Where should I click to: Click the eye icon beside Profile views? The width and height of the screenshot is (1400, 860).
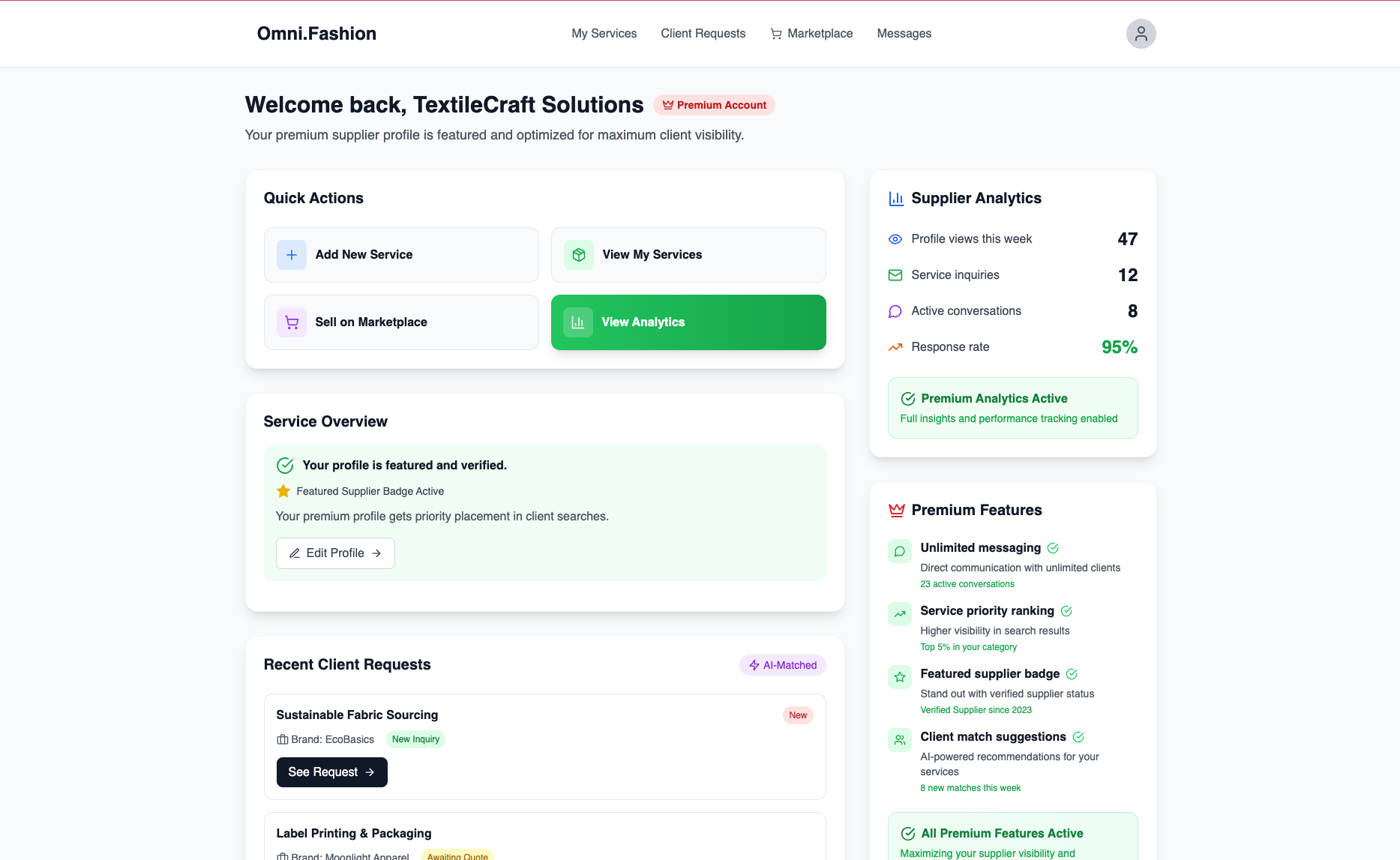coord(895,239)
